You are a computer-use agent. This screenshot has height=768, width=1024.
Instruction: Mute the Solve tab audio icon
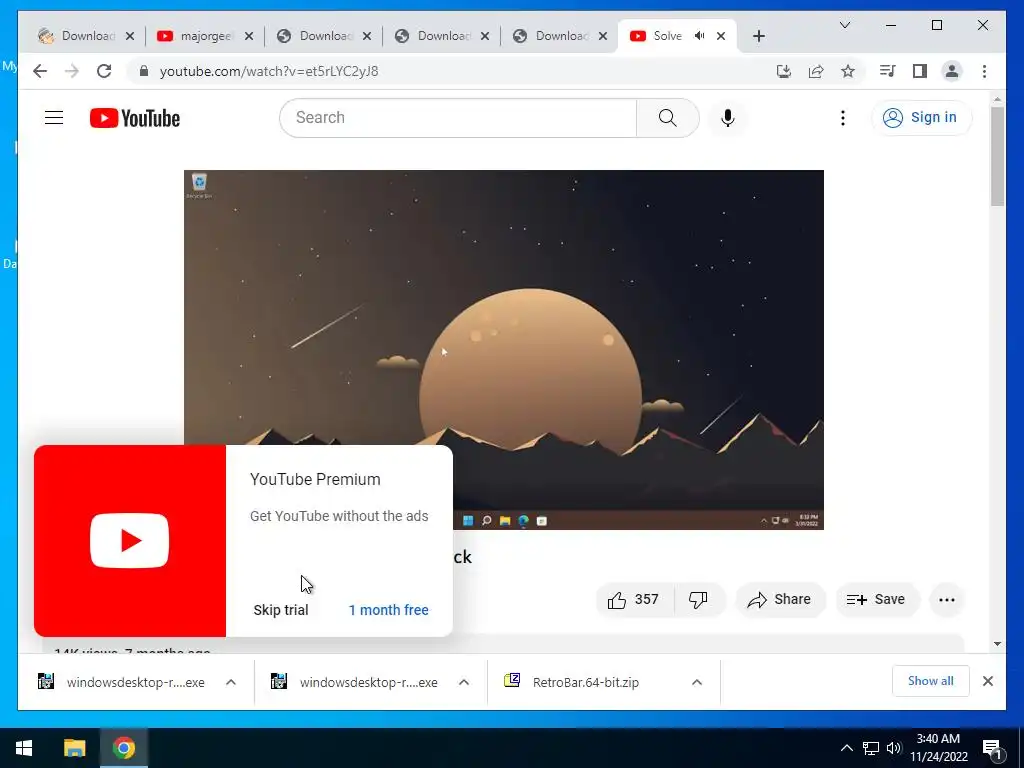(699, 36)
